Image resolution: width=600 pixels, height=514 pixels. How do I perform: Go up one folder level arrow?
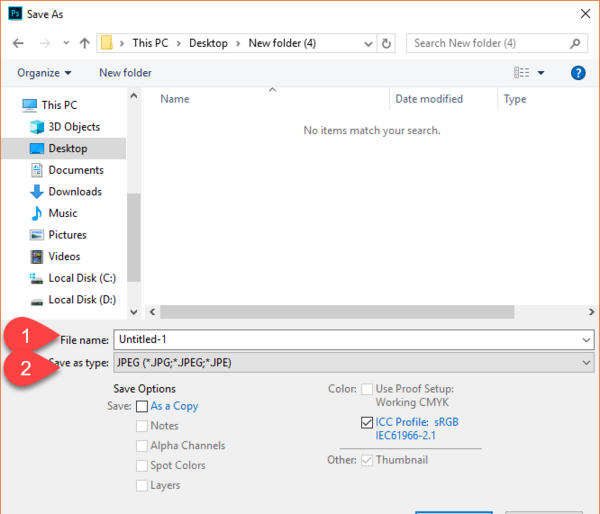[x=84, y=43]
